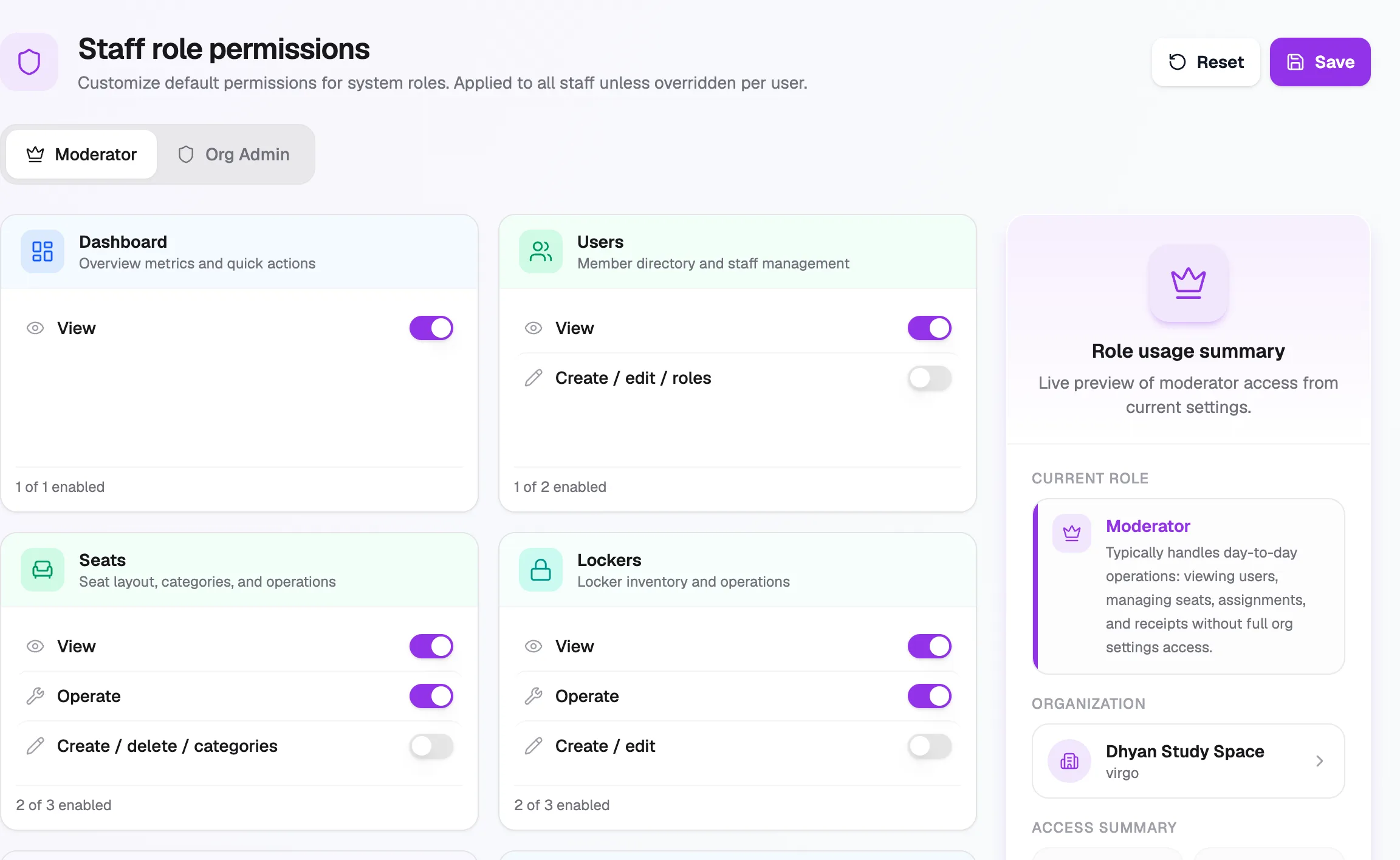Expand the Dhyan Study Space chevron

1319,761
